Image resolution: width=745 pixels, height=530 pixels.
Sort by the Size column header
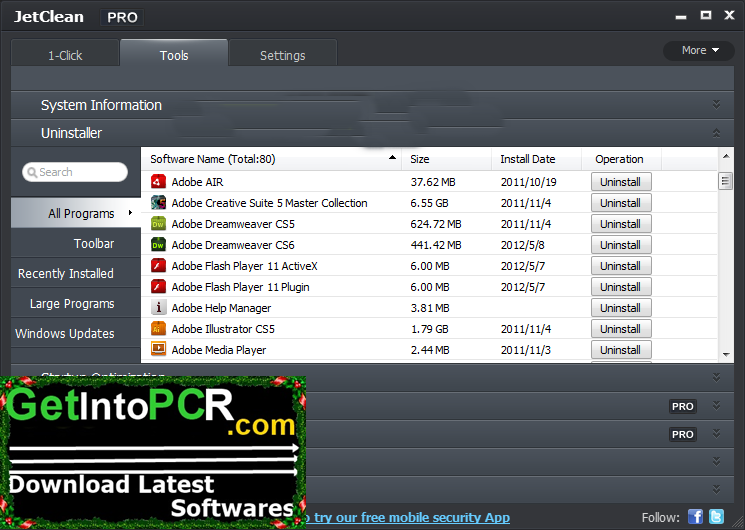447,159
